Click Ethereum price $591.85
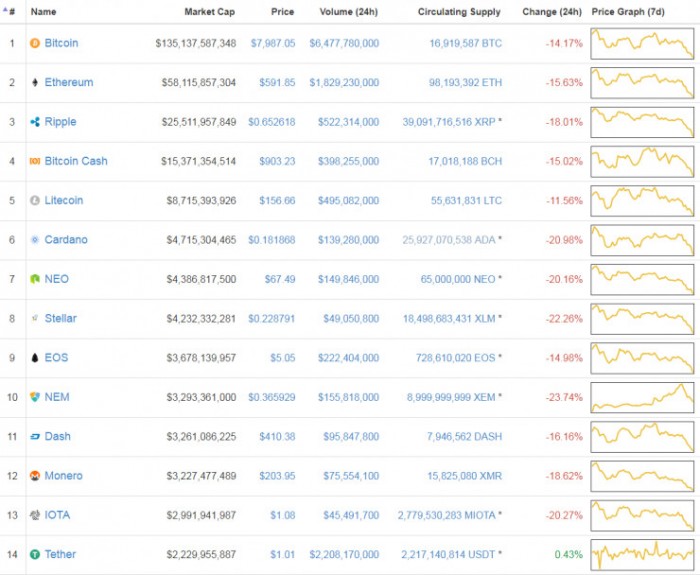This screenshot has width=700, height=575. pyautogui.click(x=277, y=83)
